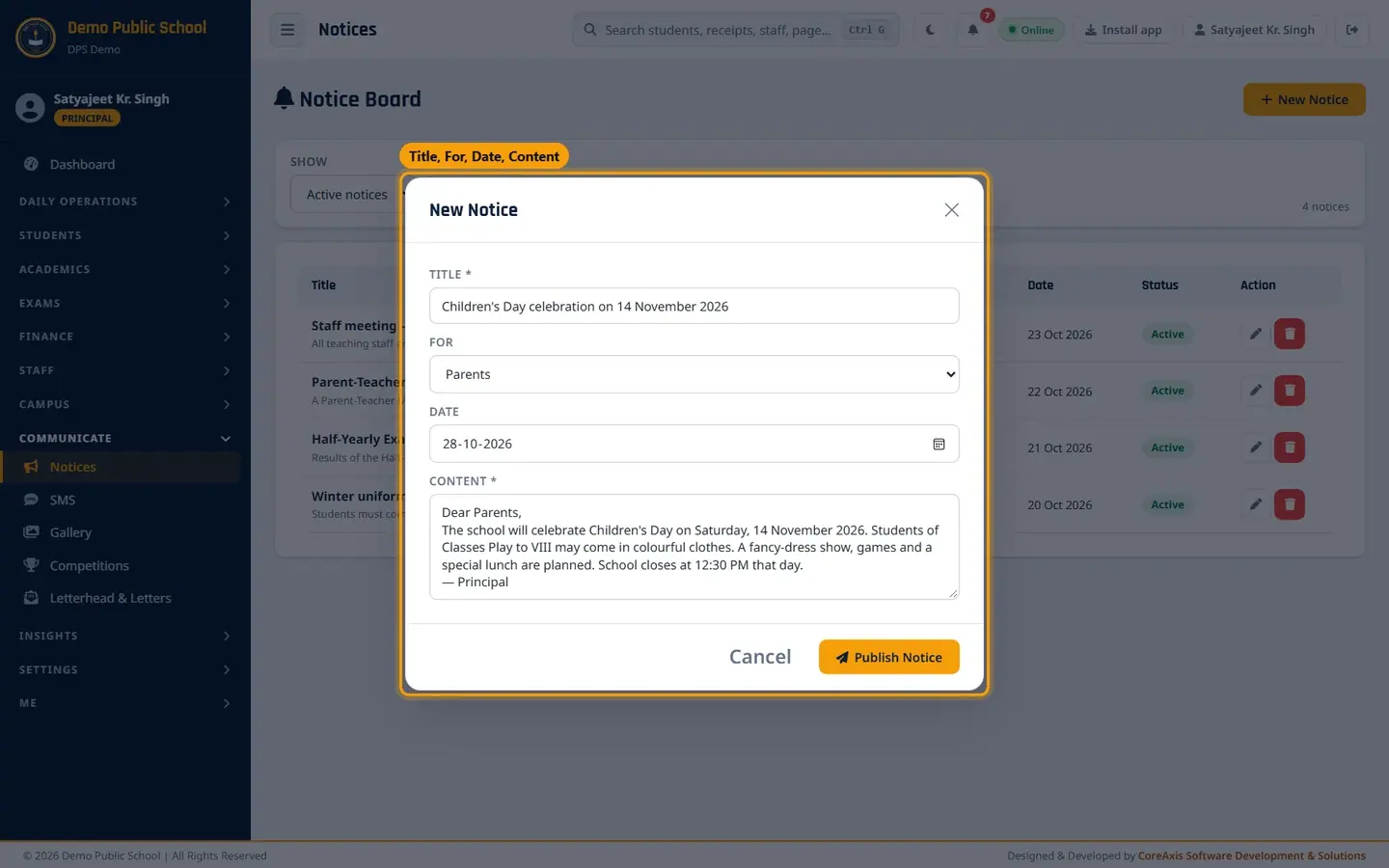Edit the 22 Oct 2026 notice
This screenshot has height=868, width=1389.
[1255, 391]
